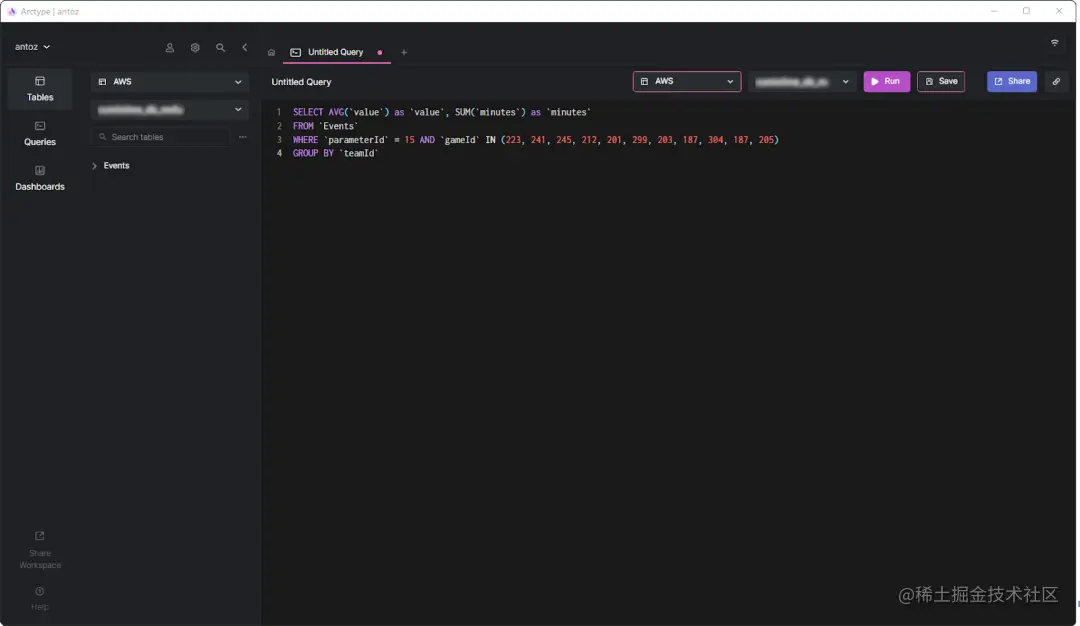Click the Share Workspace icon
The height and width of the screenshot is (626, 1080).
tap(39, 536)
